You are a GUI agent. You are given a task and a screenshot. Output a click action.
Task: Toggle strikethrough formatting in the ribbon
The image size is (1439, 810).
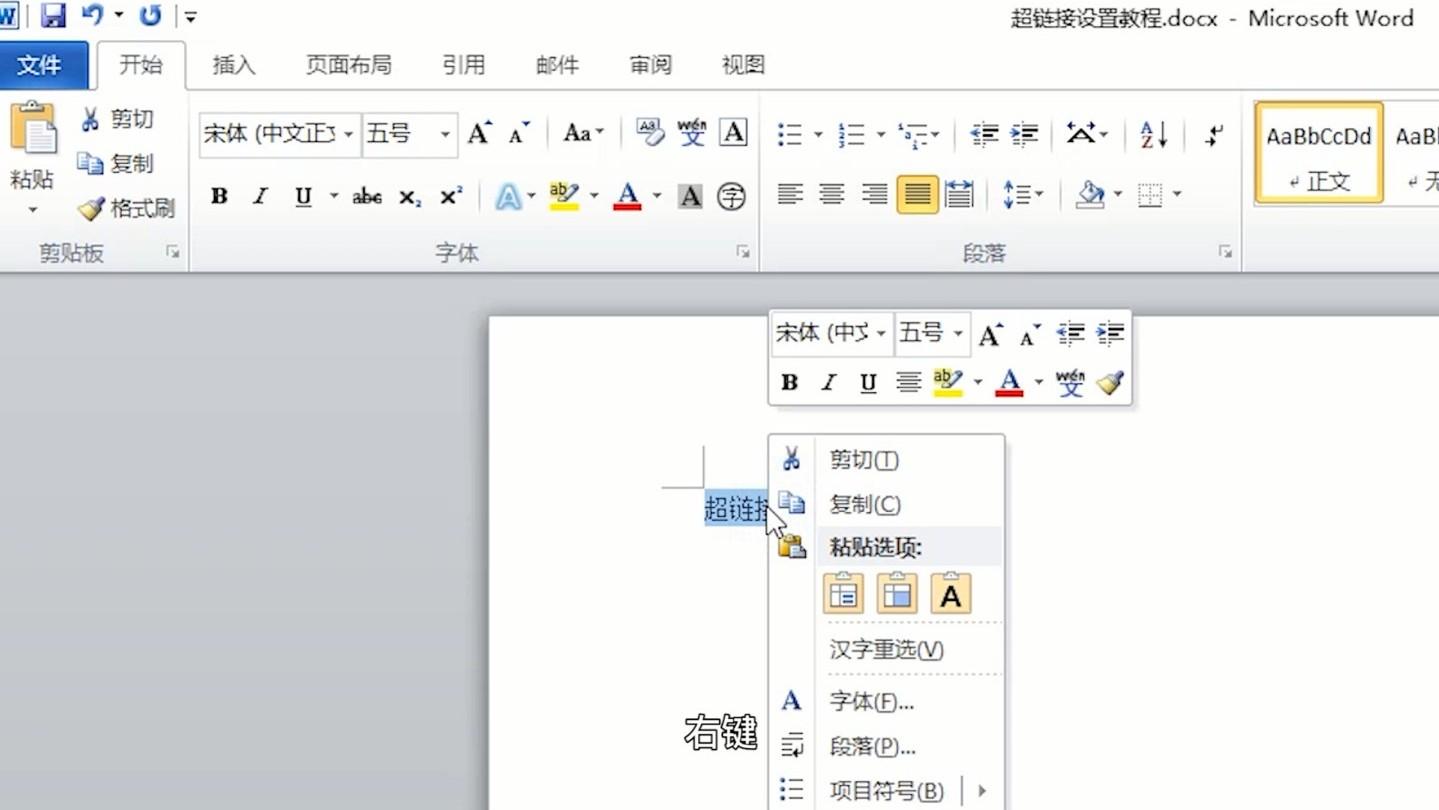tap(367, 197)
